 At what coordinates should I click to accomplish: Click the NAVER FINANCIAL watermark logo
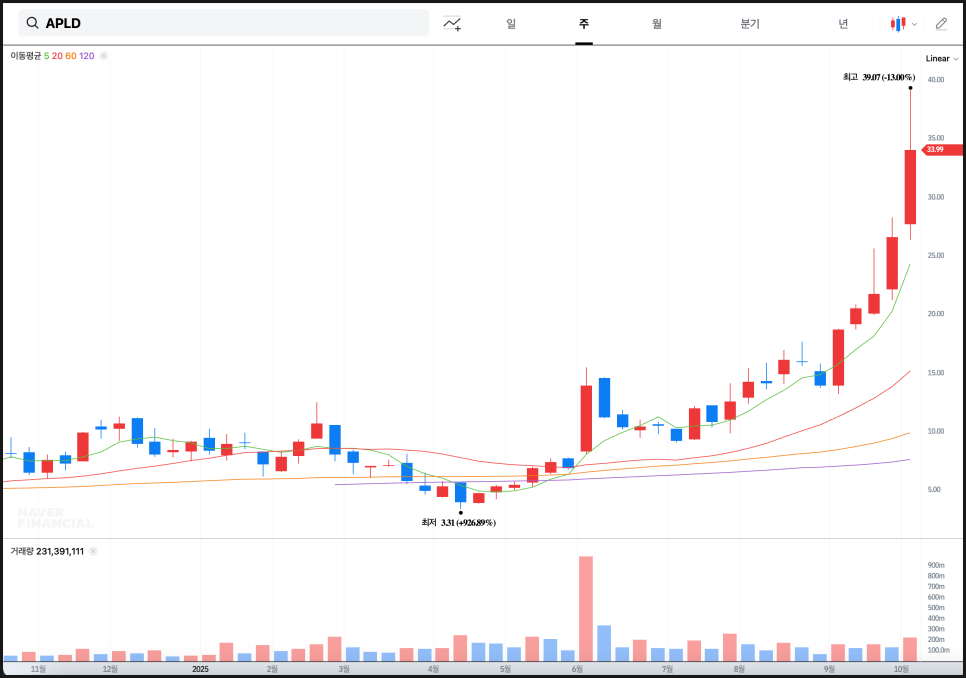[x=55, y=518]
